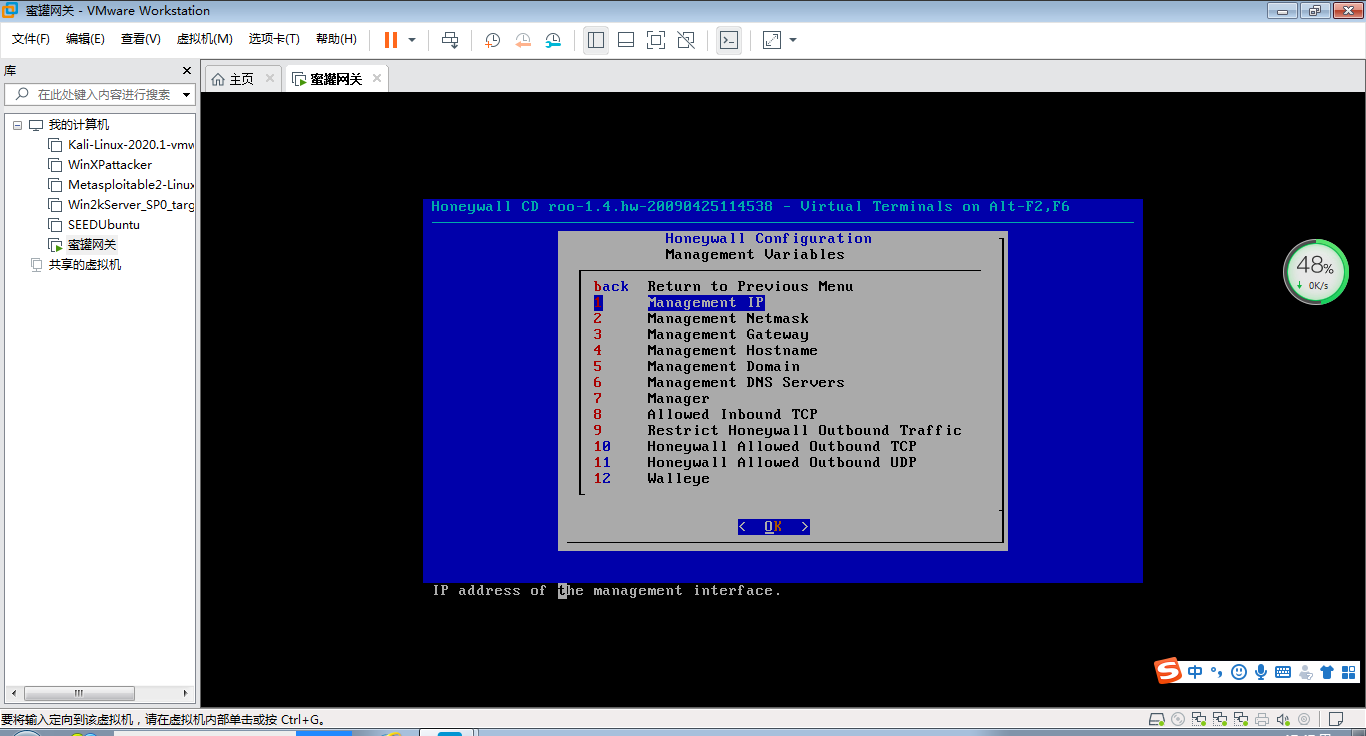The height and width of the screenshot is (736, 1366).
Task: Open the snapshot manager
Action: [x=553, y=40]
